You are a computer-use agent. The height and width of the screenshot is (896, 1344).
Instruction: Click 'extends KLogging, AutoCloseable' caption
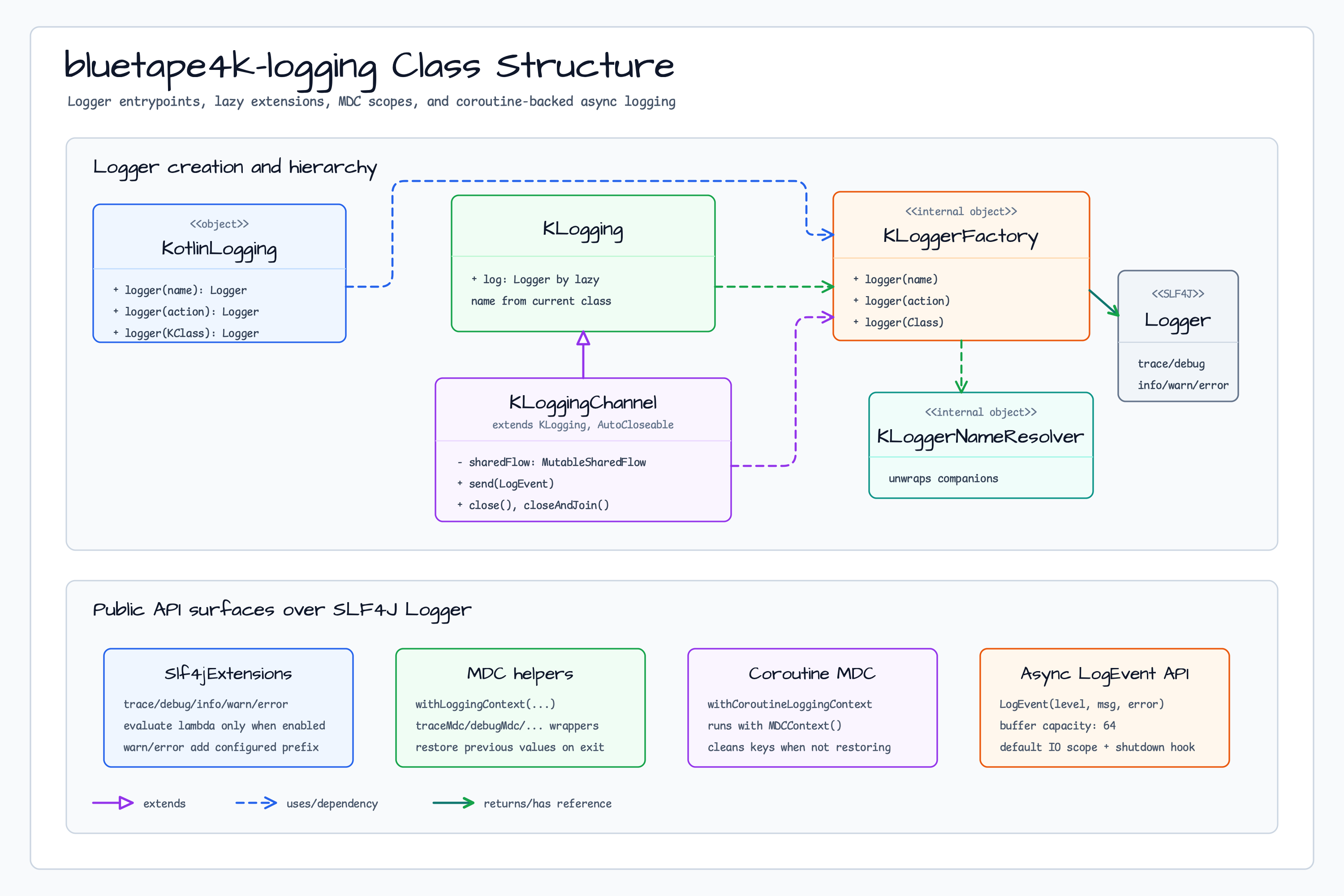tap(583, 425)
